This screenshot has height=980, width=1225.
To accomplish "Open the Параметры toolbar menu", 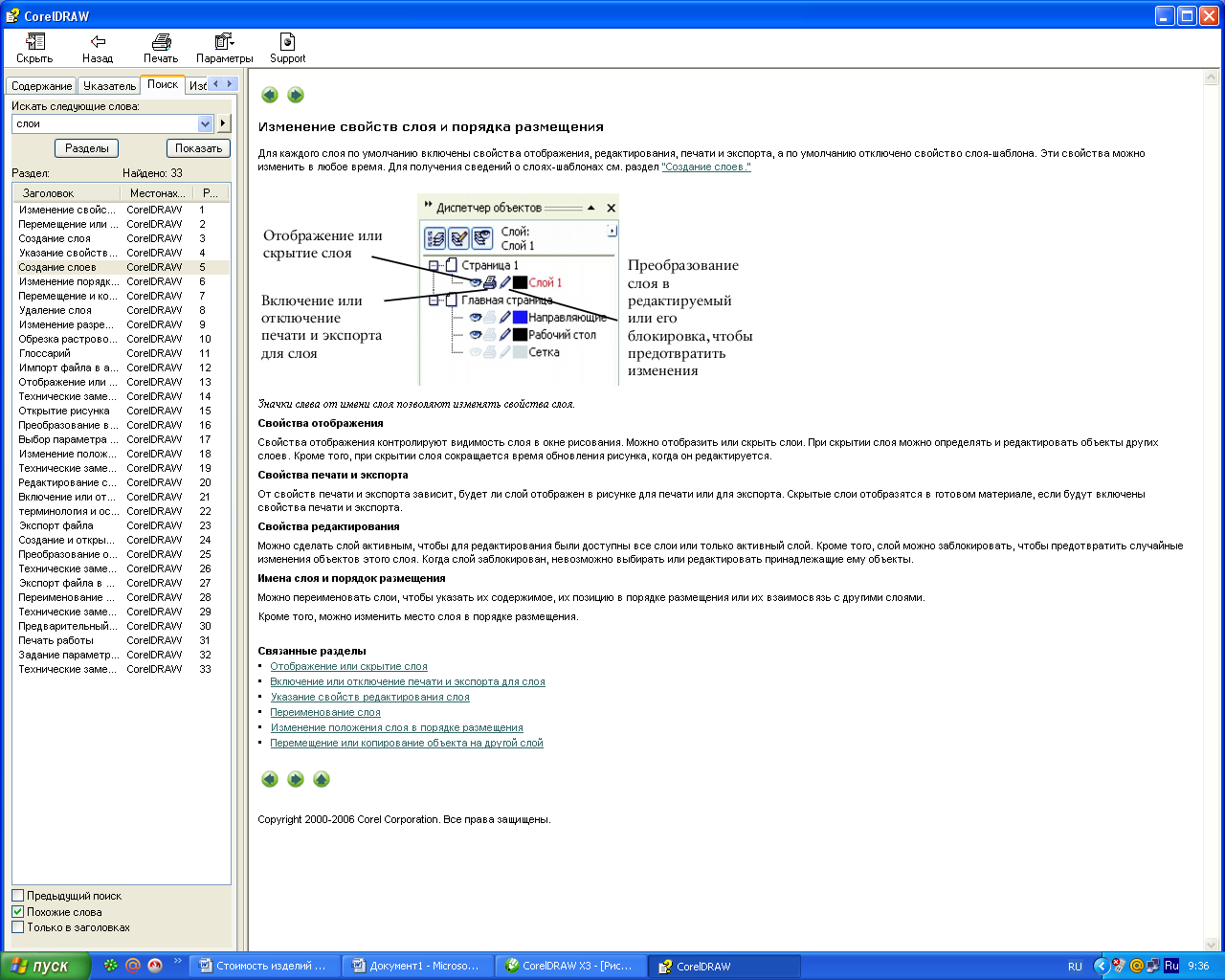I will (x=224, y=48).
